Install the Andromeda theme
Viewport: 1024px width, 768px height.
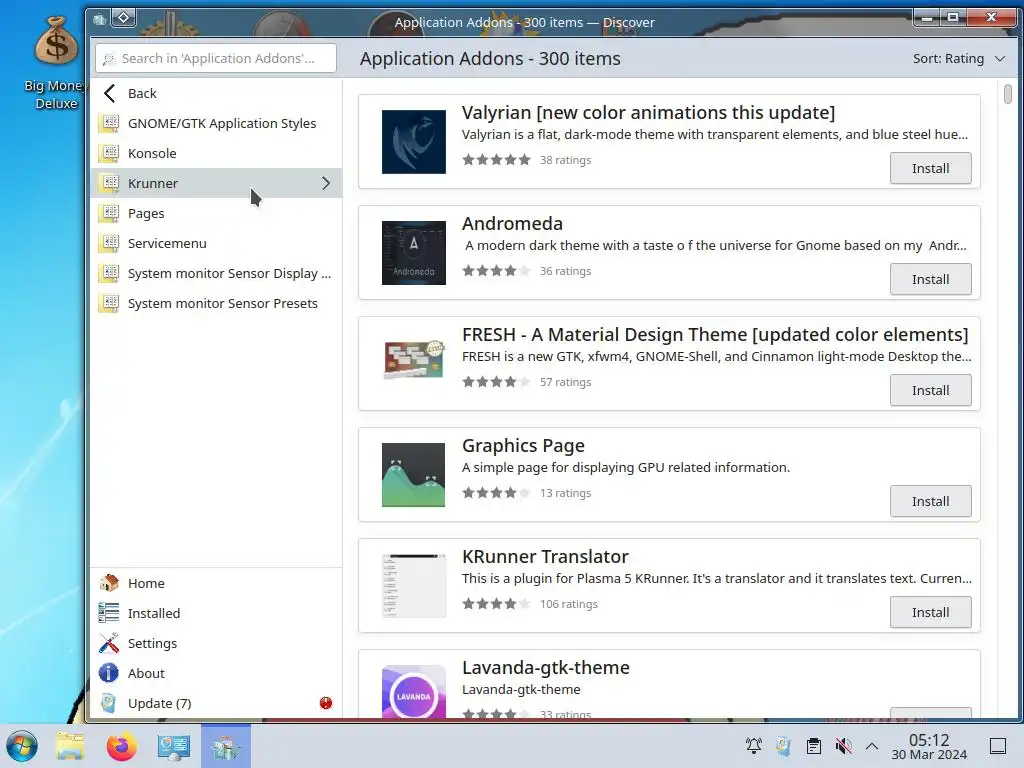[x=930, y=280]
